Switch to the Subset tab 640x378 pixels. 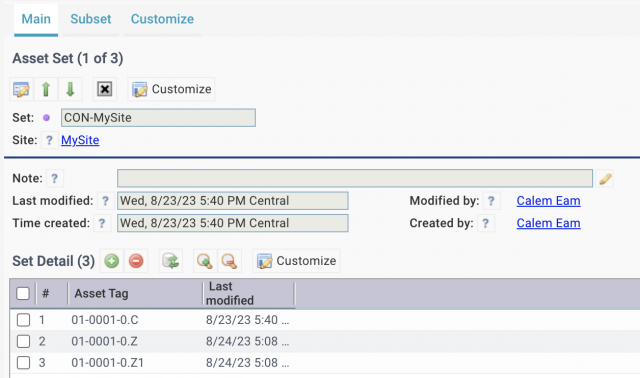[91, 19]
